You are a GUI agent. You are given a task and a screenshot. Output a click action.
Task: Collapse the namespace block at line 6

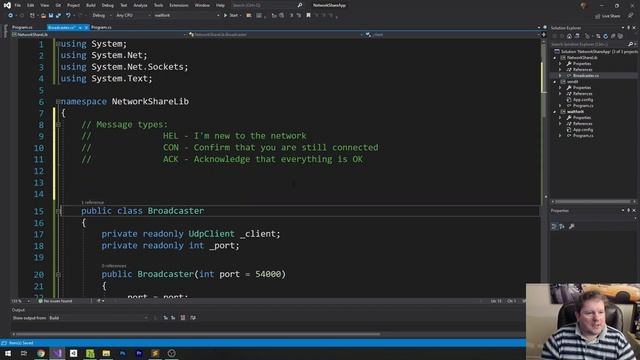[x=58, y=101]
